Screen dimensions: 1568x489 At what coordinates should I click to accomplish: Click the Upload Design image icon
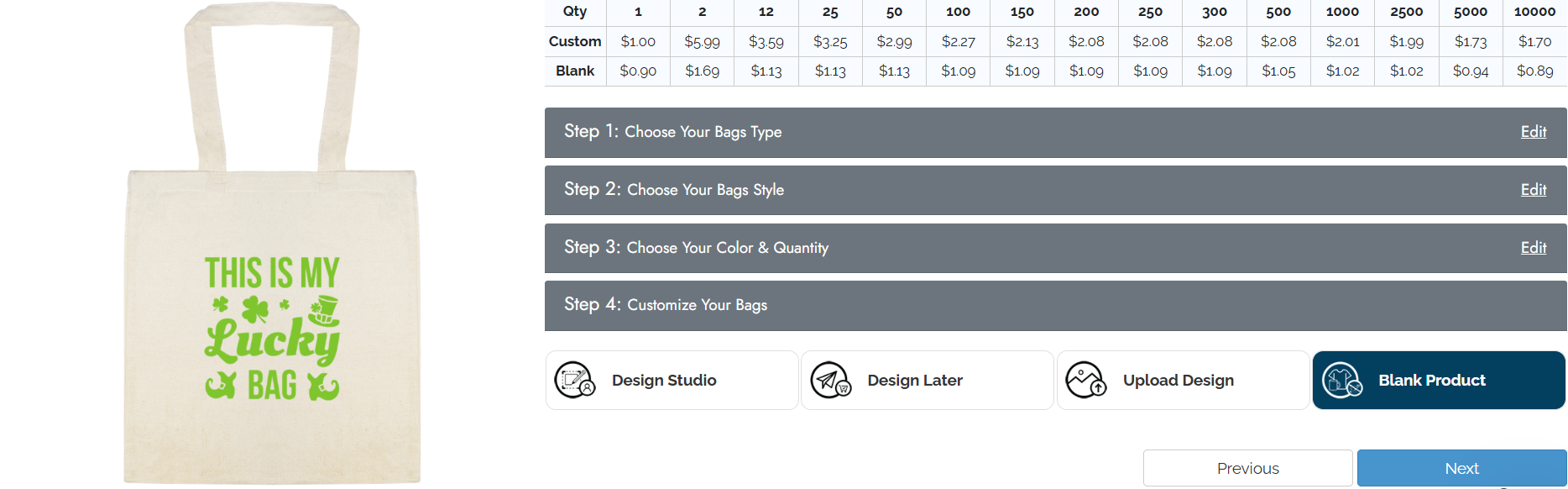tap(1085, 381)
